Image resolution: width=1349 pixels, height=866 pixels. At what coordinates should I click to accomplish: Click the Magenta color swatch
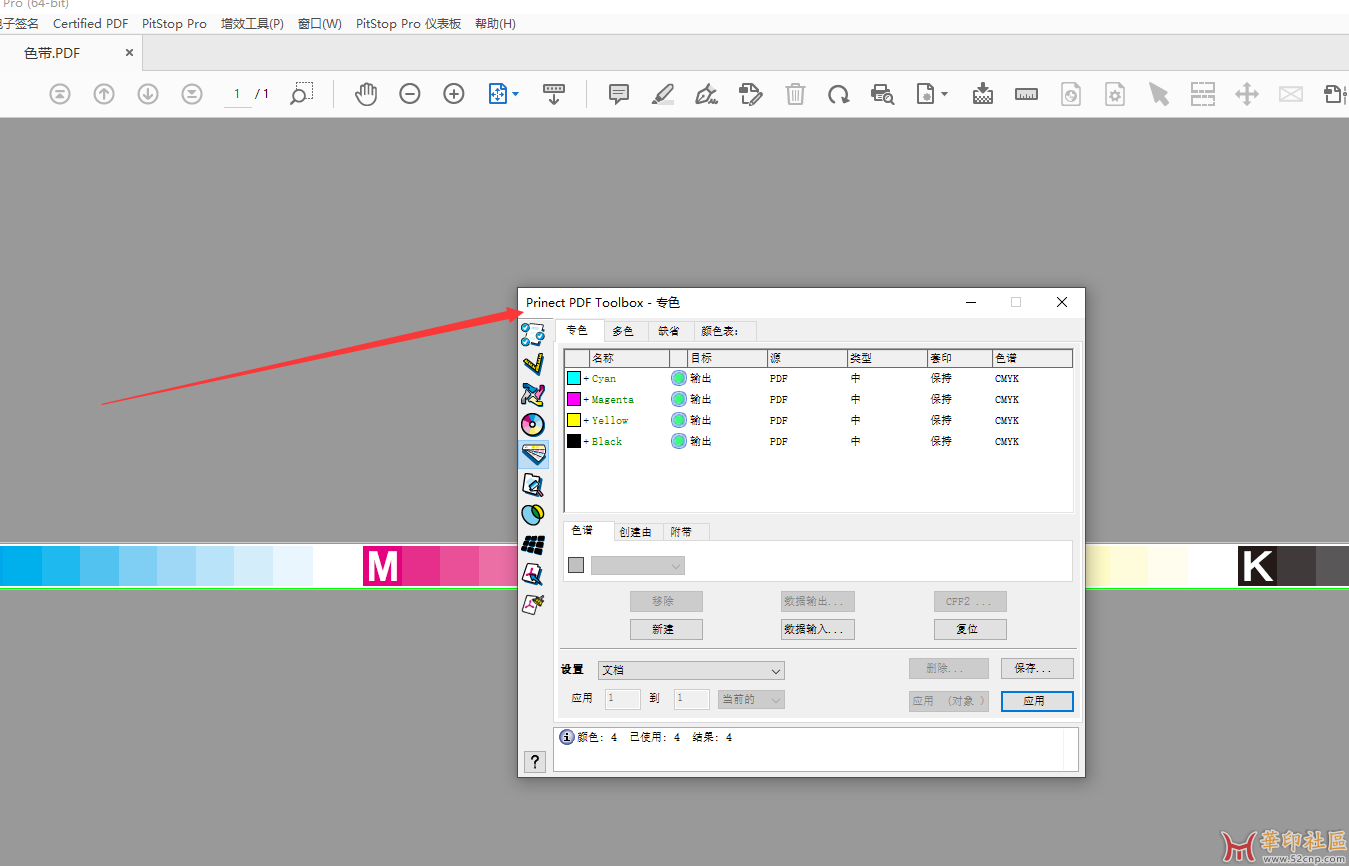coord(574,399)
